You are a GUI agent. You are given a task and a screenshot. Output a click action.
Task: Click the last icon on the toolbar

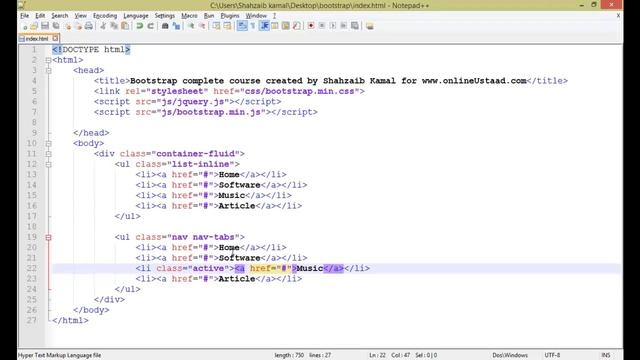tap(370, 26)
